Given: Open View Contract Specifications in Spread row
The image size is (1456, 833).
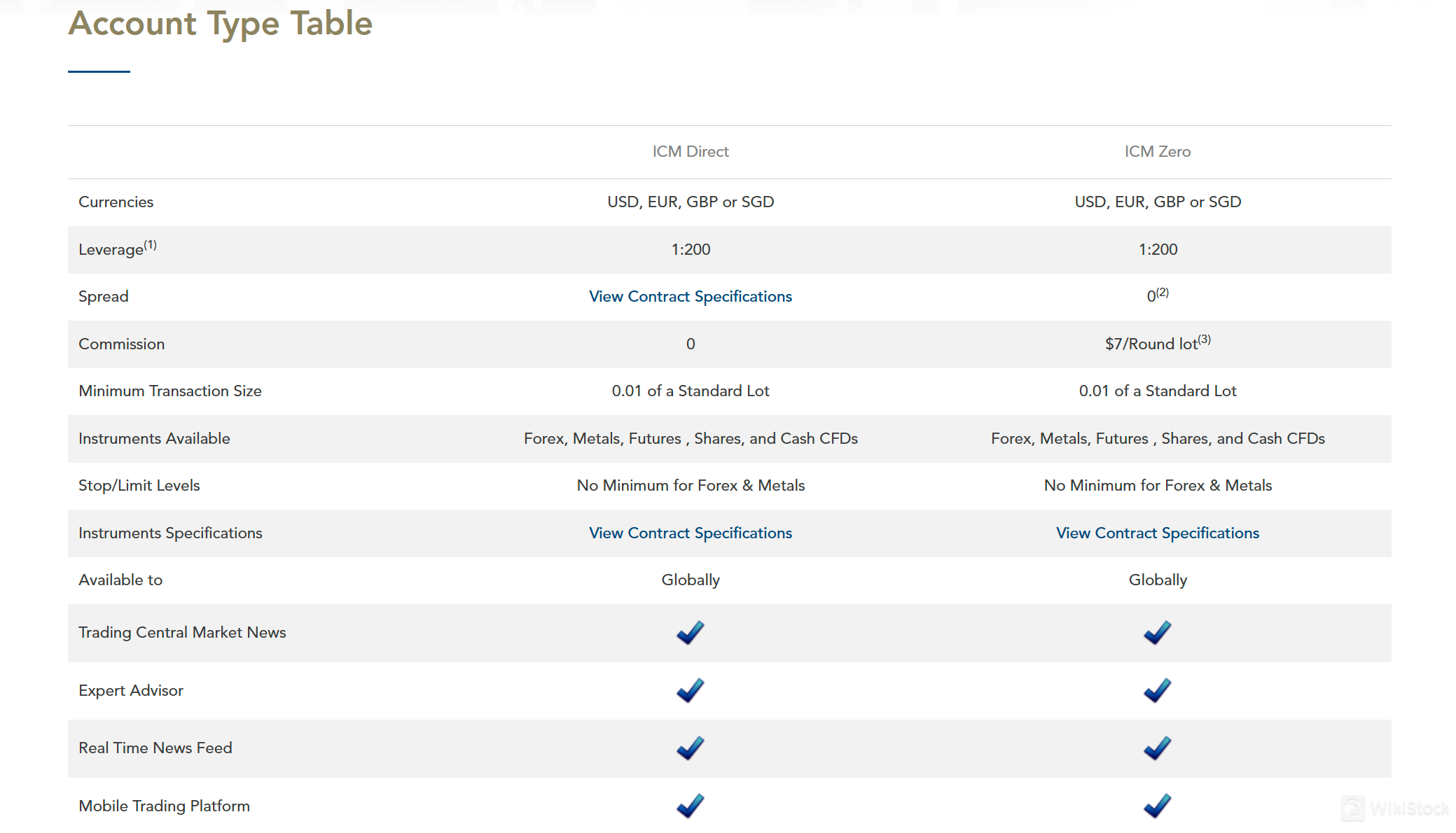Looking at the screenshot, I should pos(691,297).
